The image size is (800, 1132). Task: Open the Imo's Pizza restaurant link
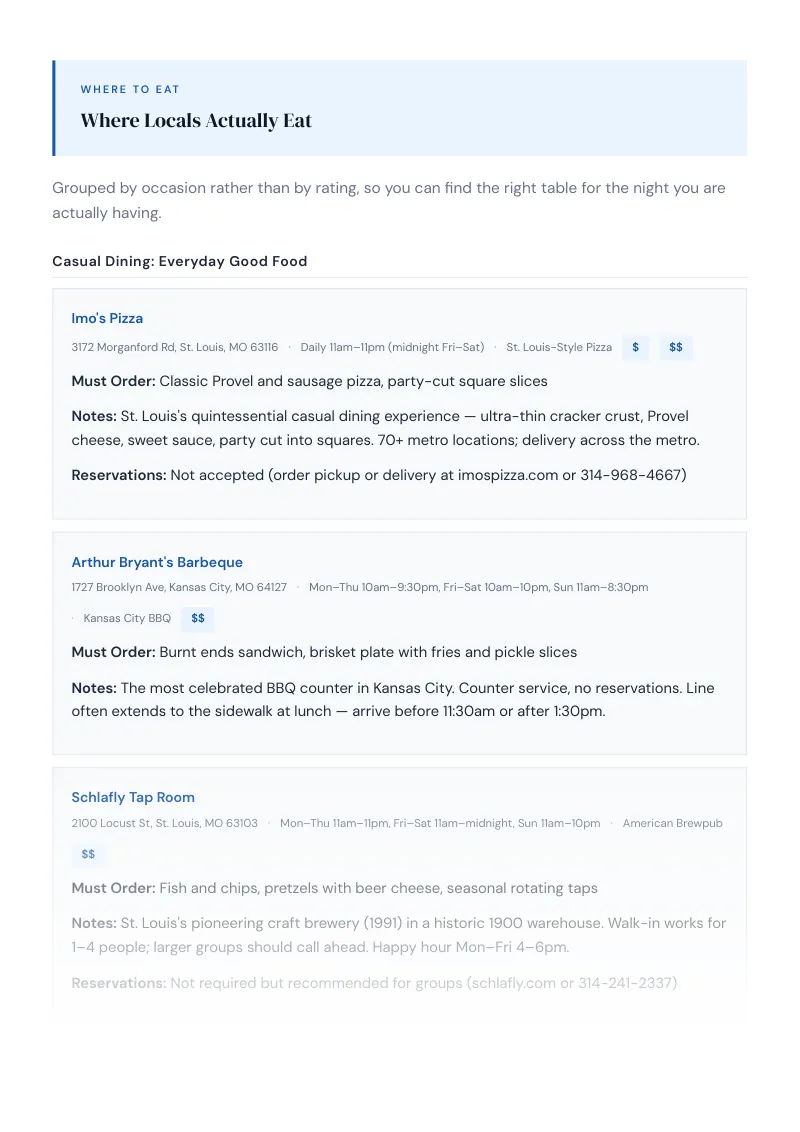click(x=107, y=318)
